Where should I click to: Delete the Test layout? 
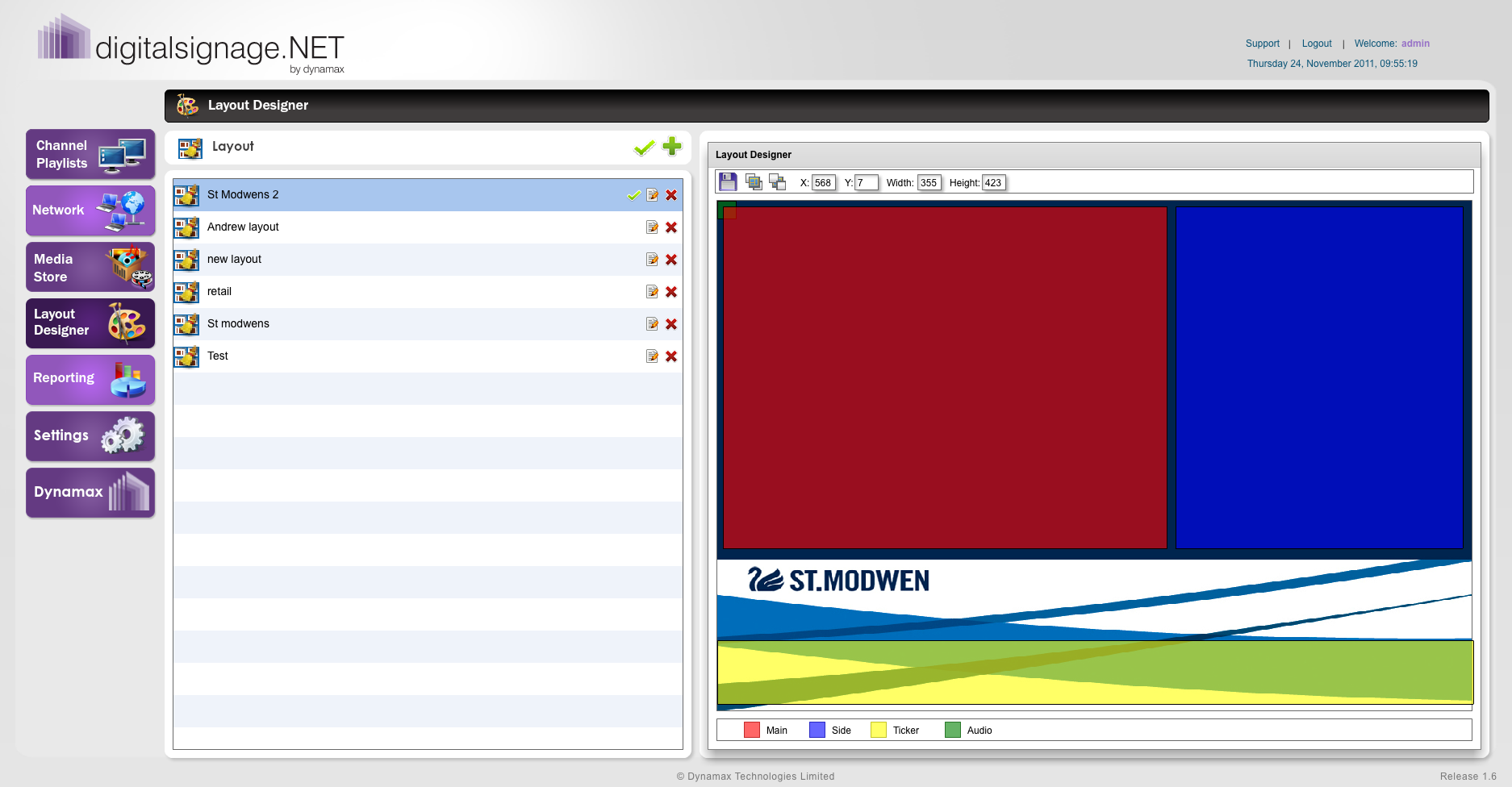click(x=671, y=356)
